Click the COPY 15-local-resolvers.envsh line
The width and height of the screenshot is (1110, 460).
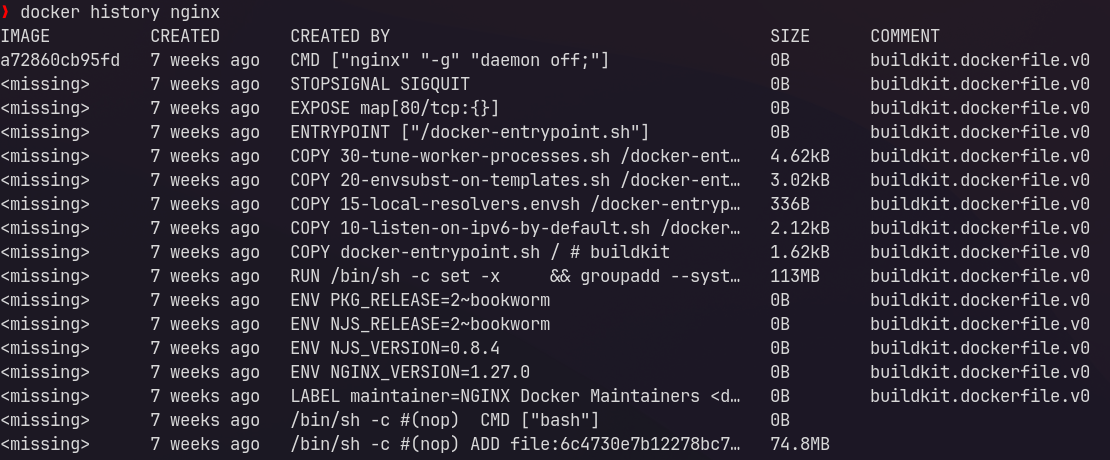tap(515, 205)
